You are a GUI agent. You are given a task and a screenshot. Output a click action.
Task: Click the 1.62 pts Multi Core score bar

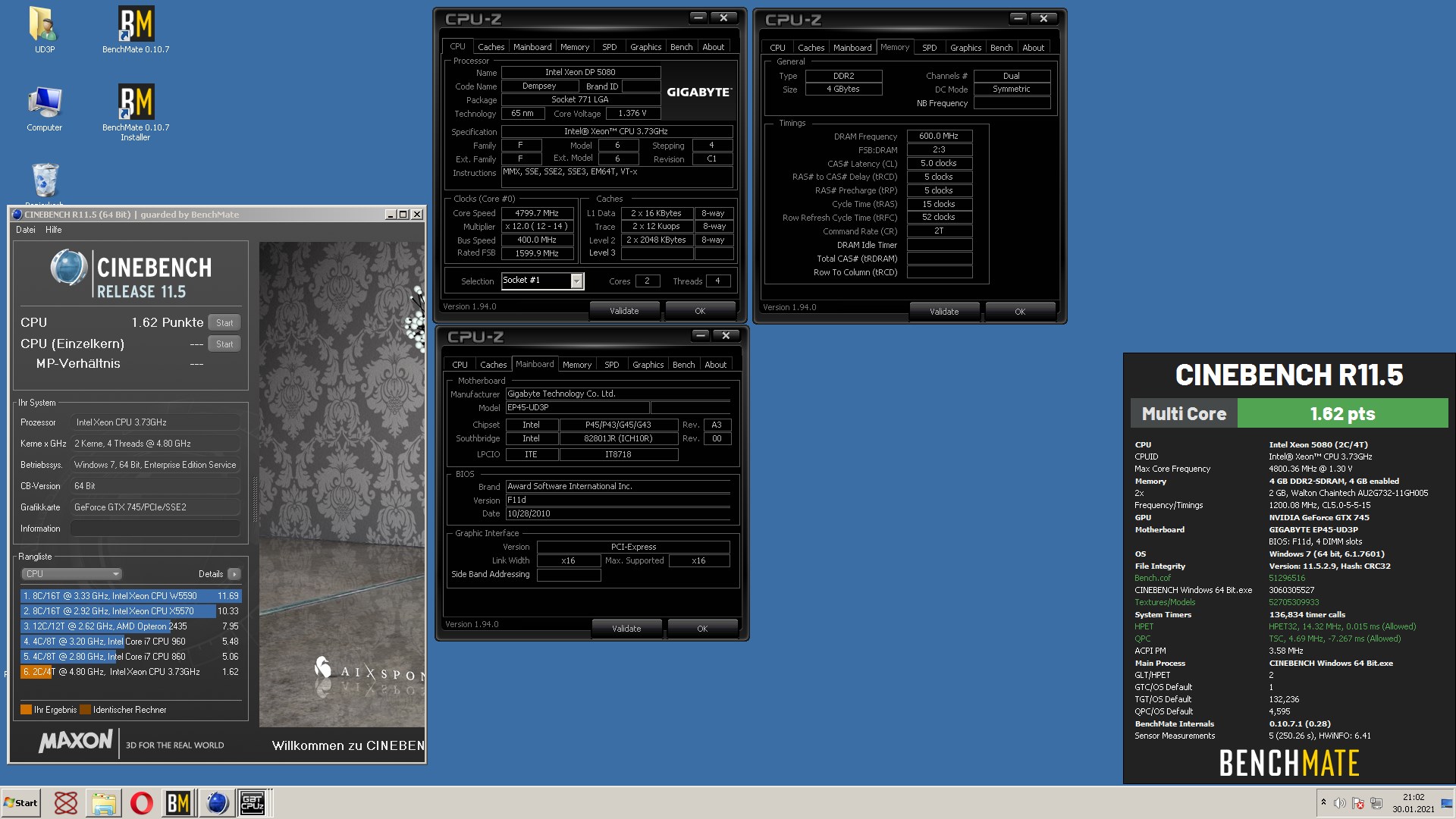[x=1342, y=414]
